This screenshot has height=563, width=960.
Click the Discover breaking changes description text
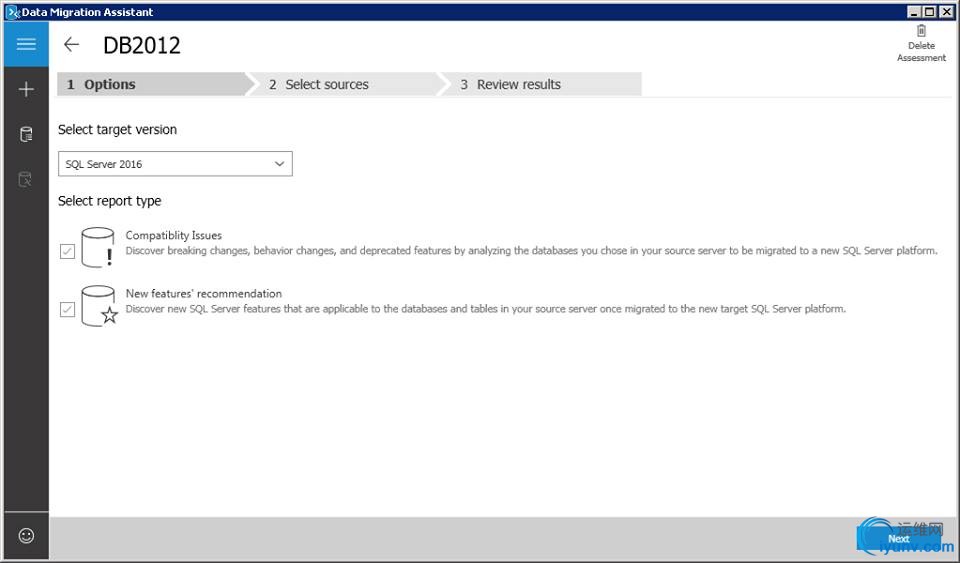pos(531,251)
